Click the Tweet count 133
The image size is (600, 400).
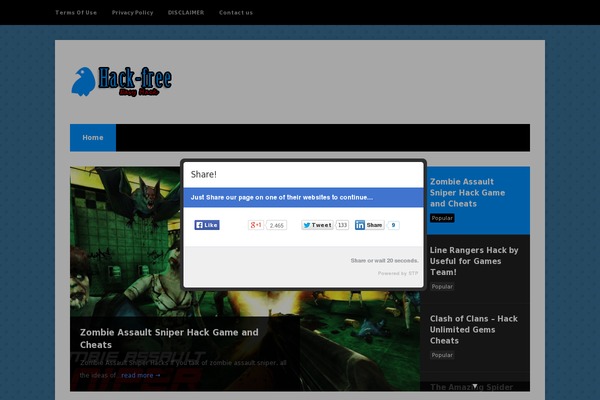(x=342, y=225)
